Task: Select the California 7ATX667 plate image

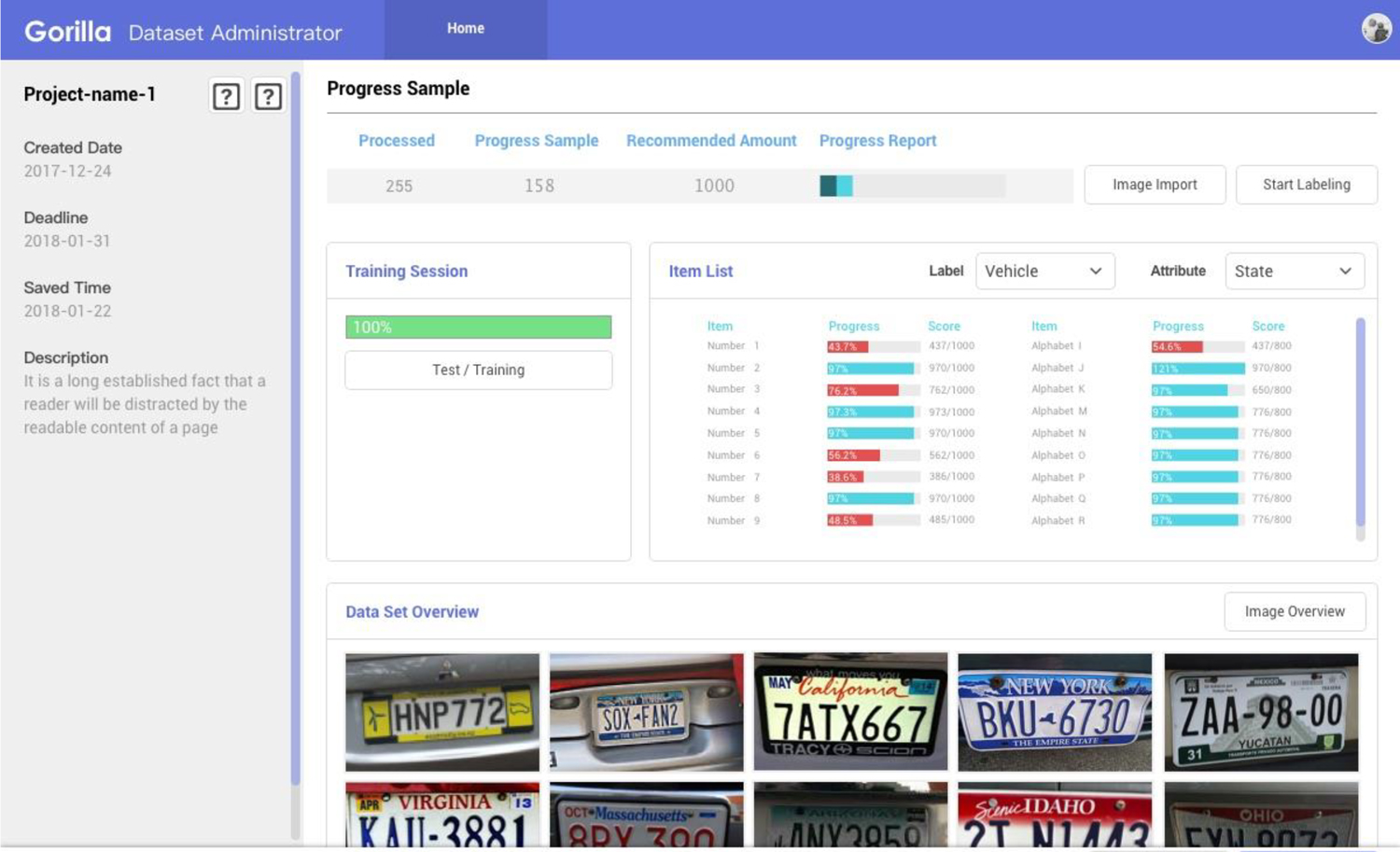Action: point(850,712)
